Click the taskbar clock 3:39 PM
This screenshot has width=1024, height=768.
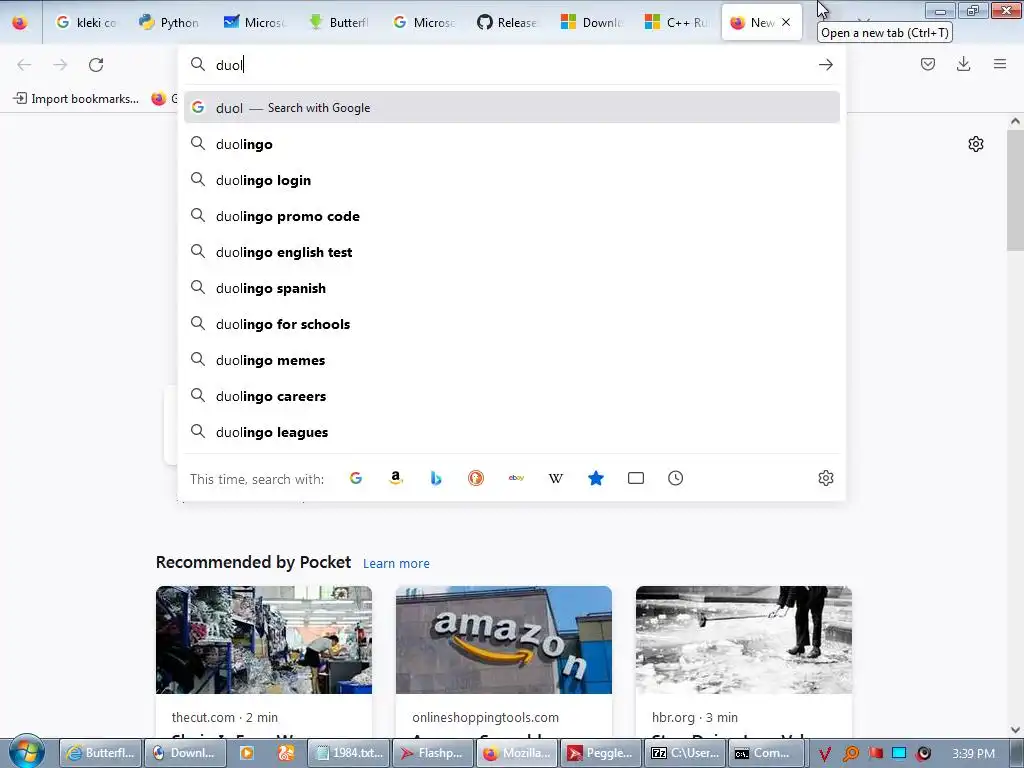point(973,754)
